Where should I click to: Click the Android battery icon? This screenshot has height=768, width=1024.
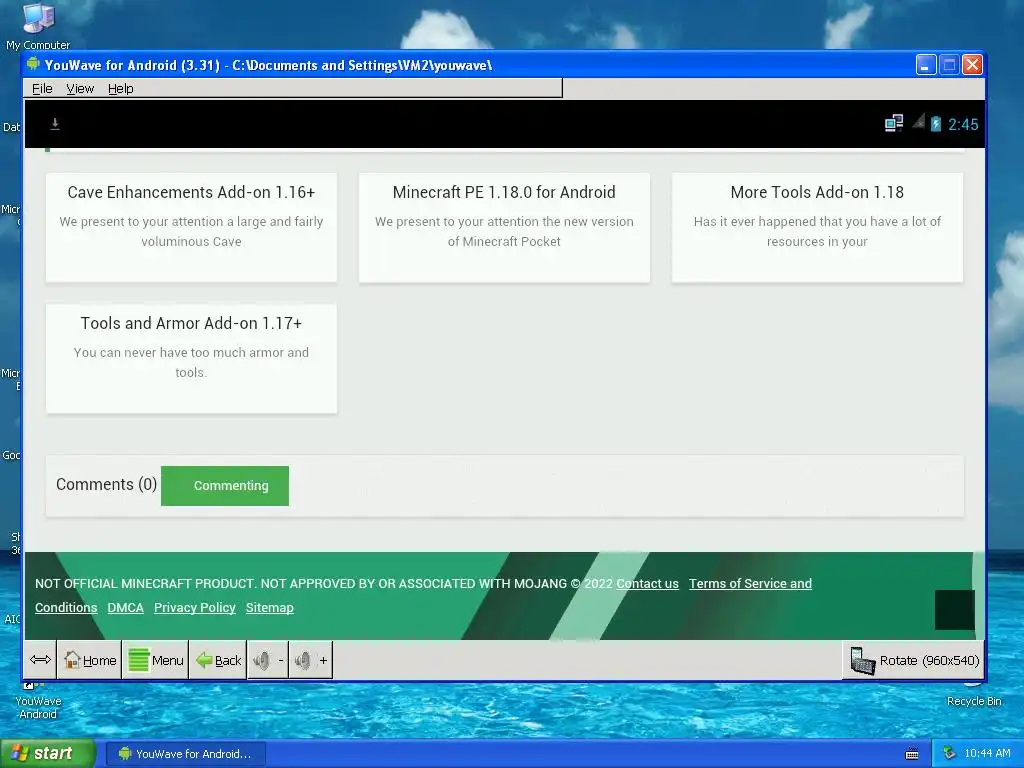coord(936,123)
